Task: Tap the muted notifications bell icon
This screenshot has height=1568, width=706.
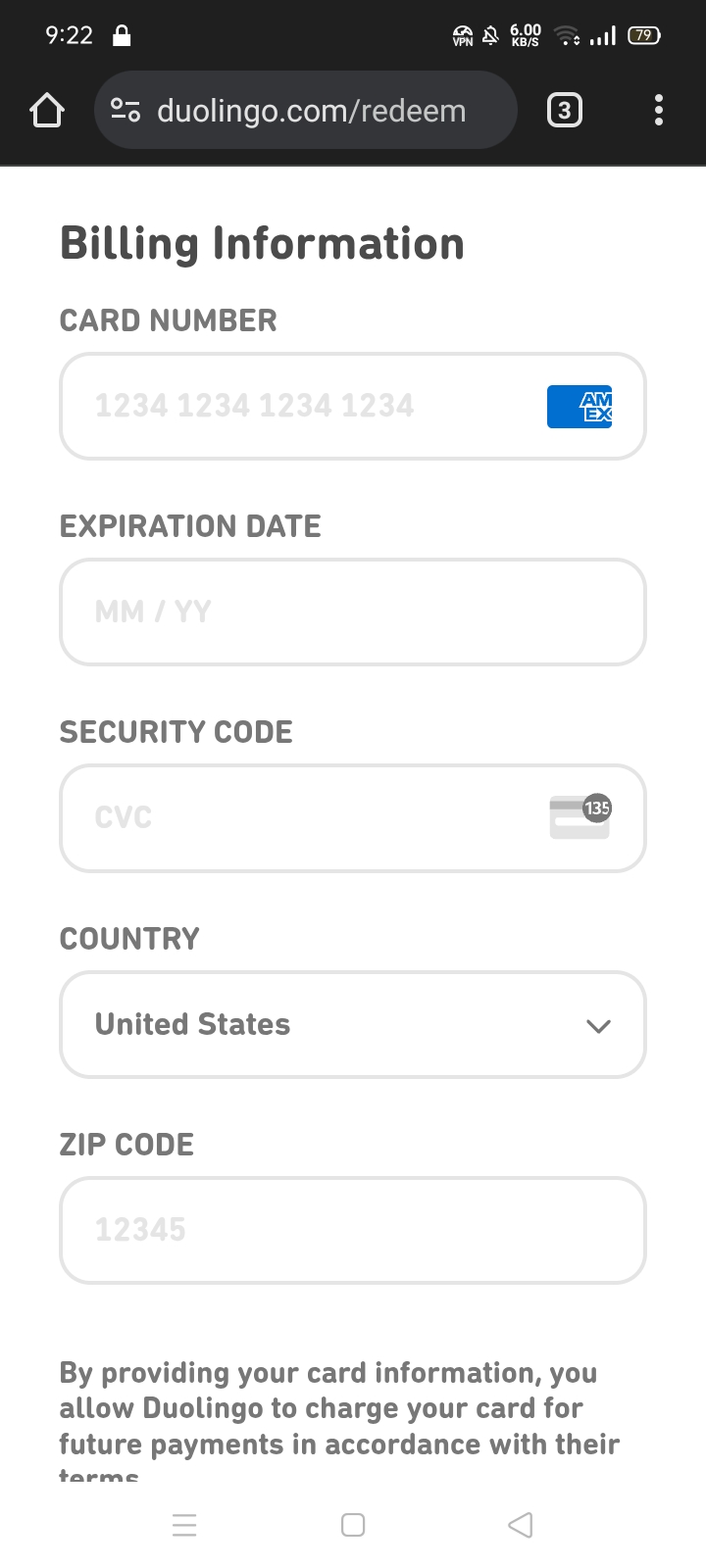Action: click(x=491, y=36)
